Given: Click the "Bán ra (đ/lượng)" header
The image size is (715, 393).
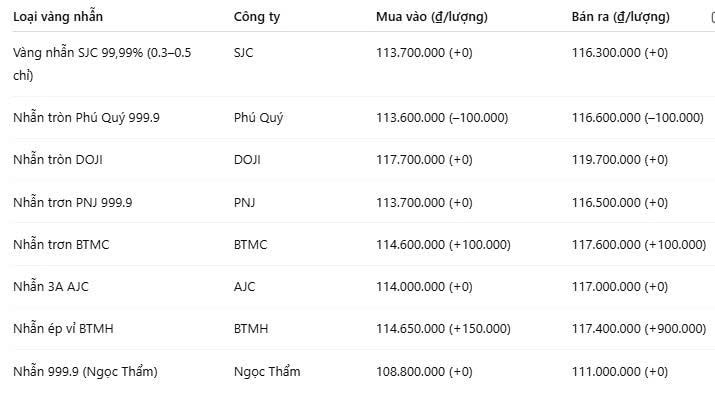Looking at the screenshot, I should (621, 17).
